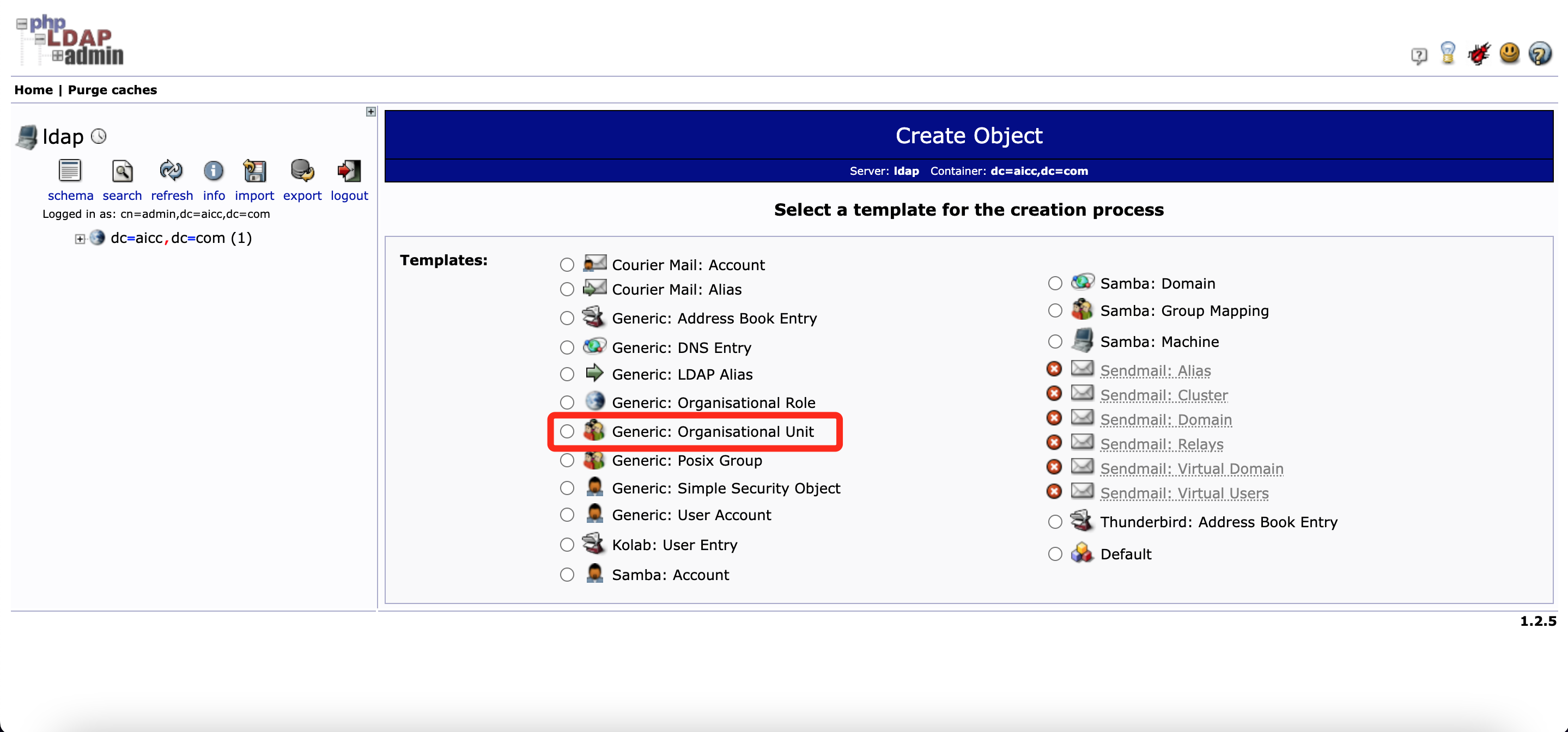1568x732 pixels.
Task: Select the Default template radio button
Action: (x=1055, y=554)
